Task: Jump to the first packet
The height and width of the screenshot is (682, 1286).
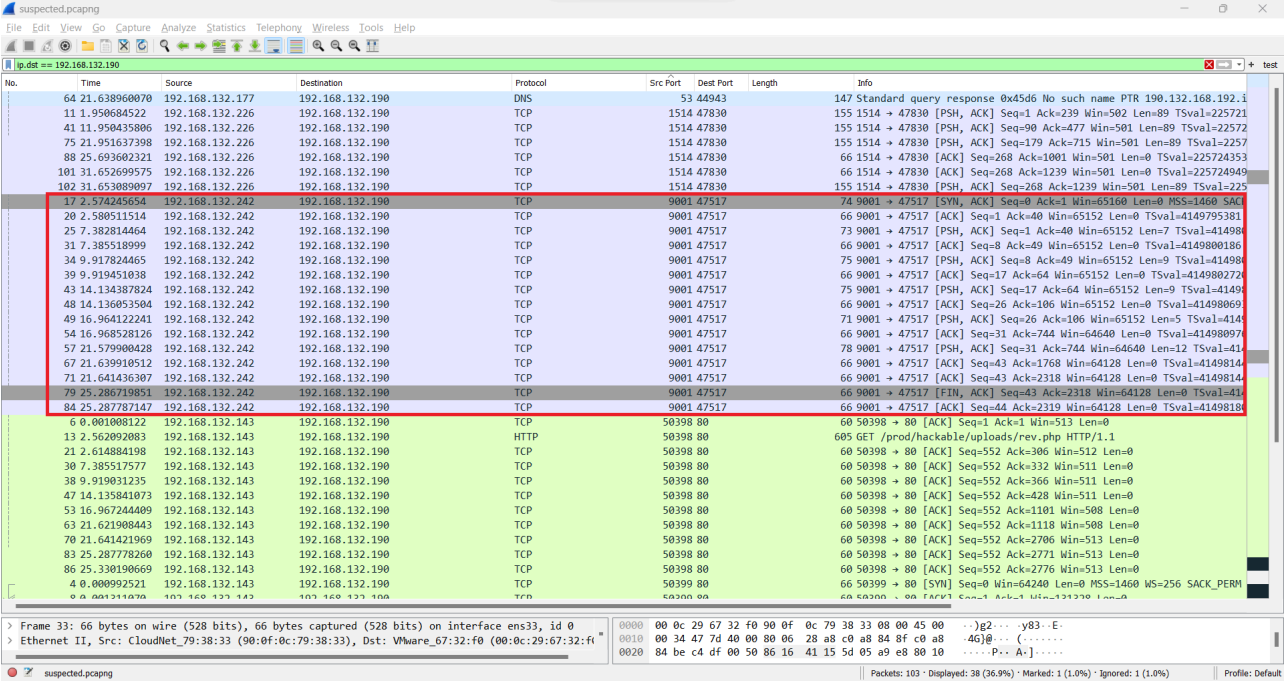Action: pyautogui.click(x=237, y=46)
